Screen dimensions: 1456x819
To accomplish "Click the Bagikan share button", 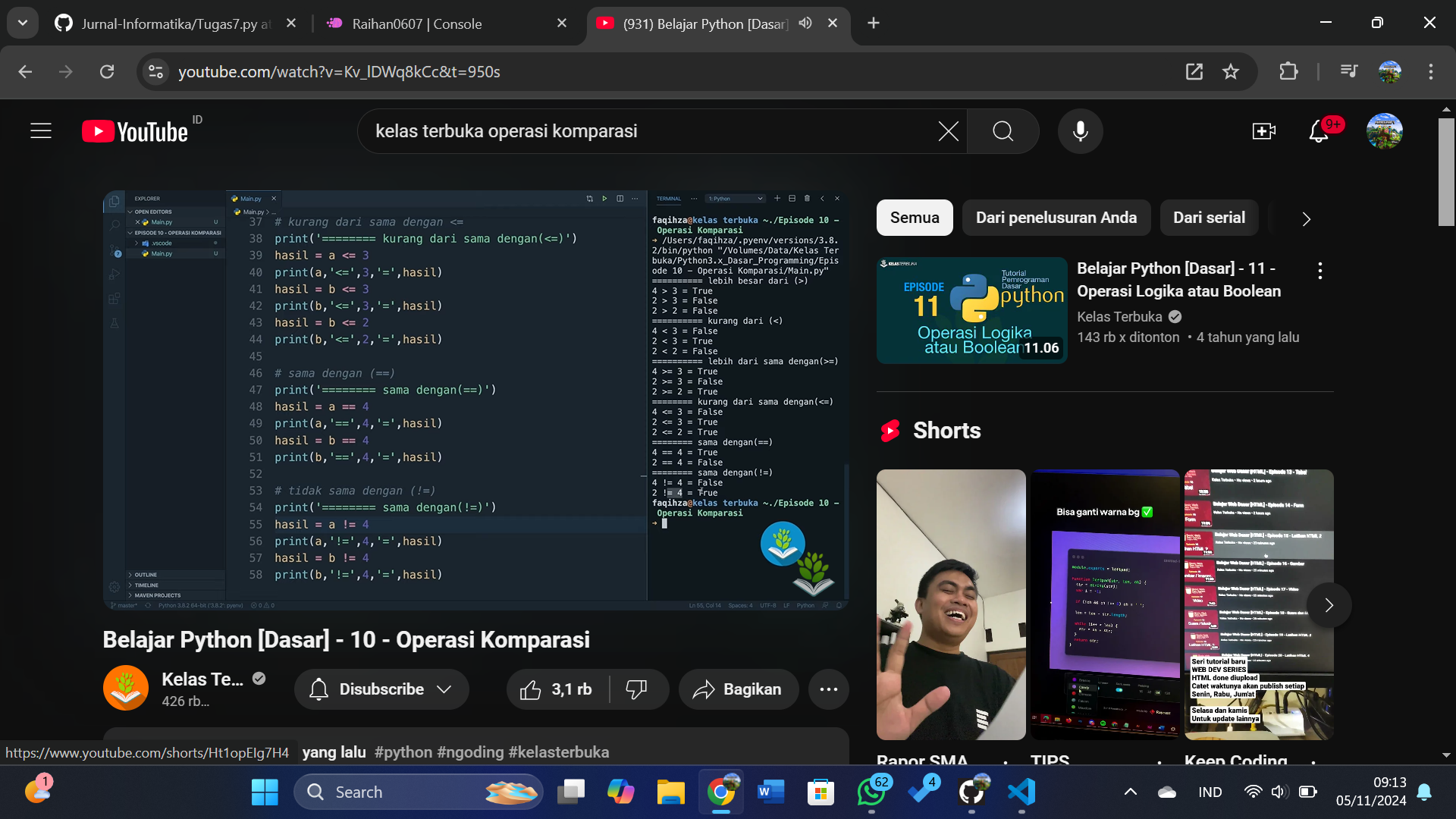I will pyautogui.click(x=738, y=689).
